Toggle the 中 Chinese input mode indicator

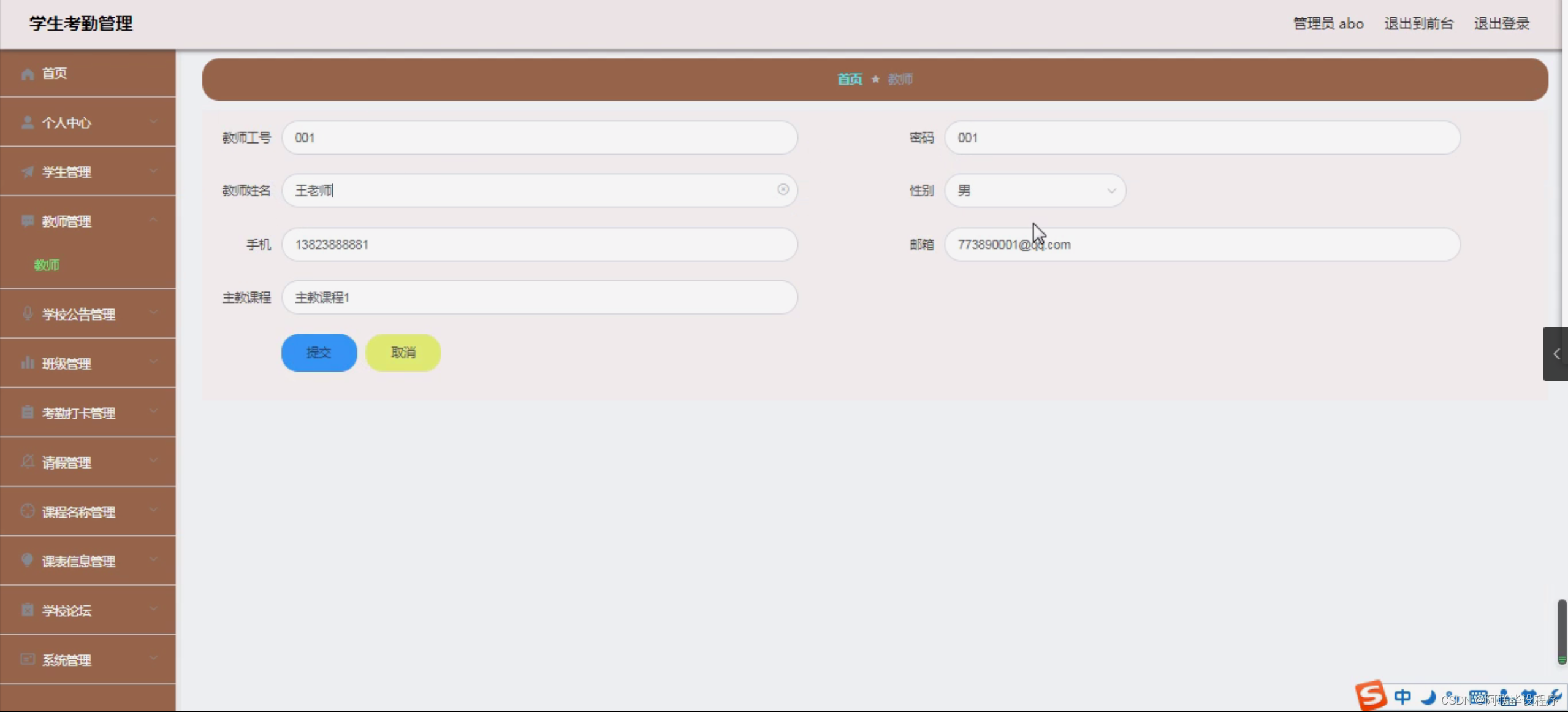1402,697
